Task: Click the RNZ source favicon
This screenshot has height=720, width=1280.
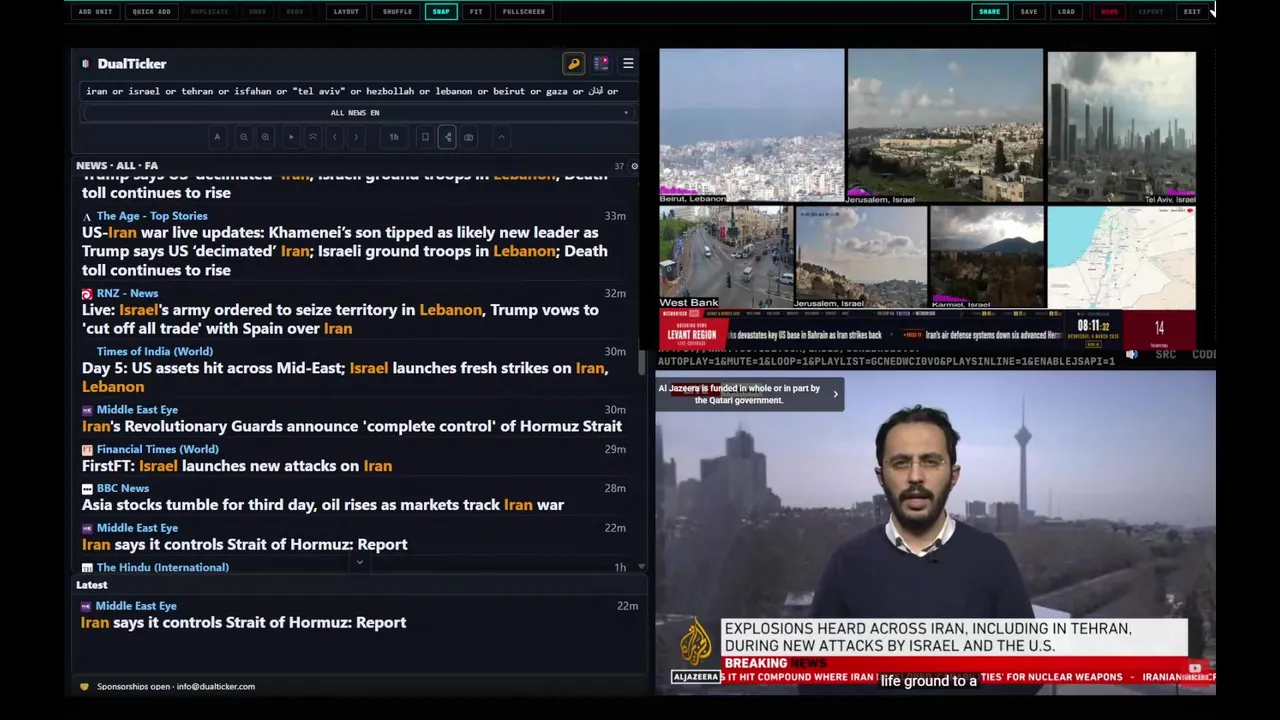Action: tap(87, 294)
